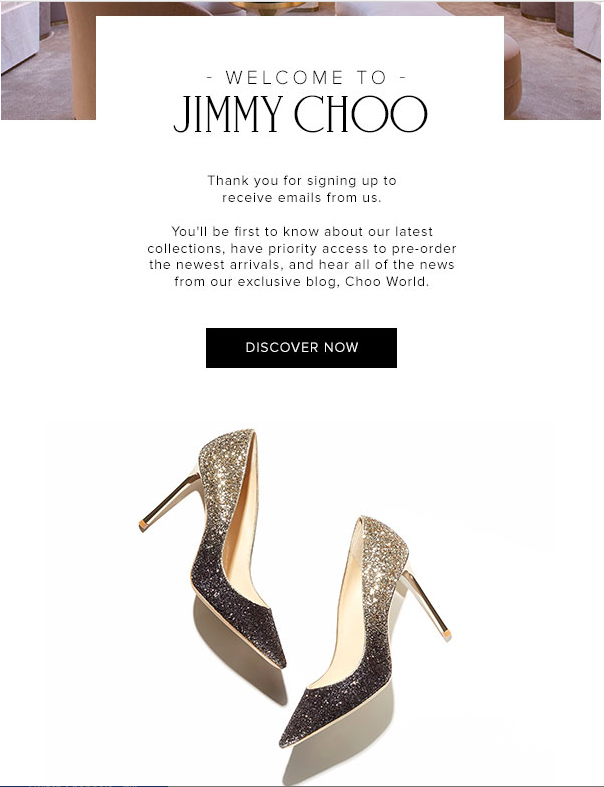Screen dimensions: 604x787
Task: Click the 'receive emails from us' line
Action: 302,198
